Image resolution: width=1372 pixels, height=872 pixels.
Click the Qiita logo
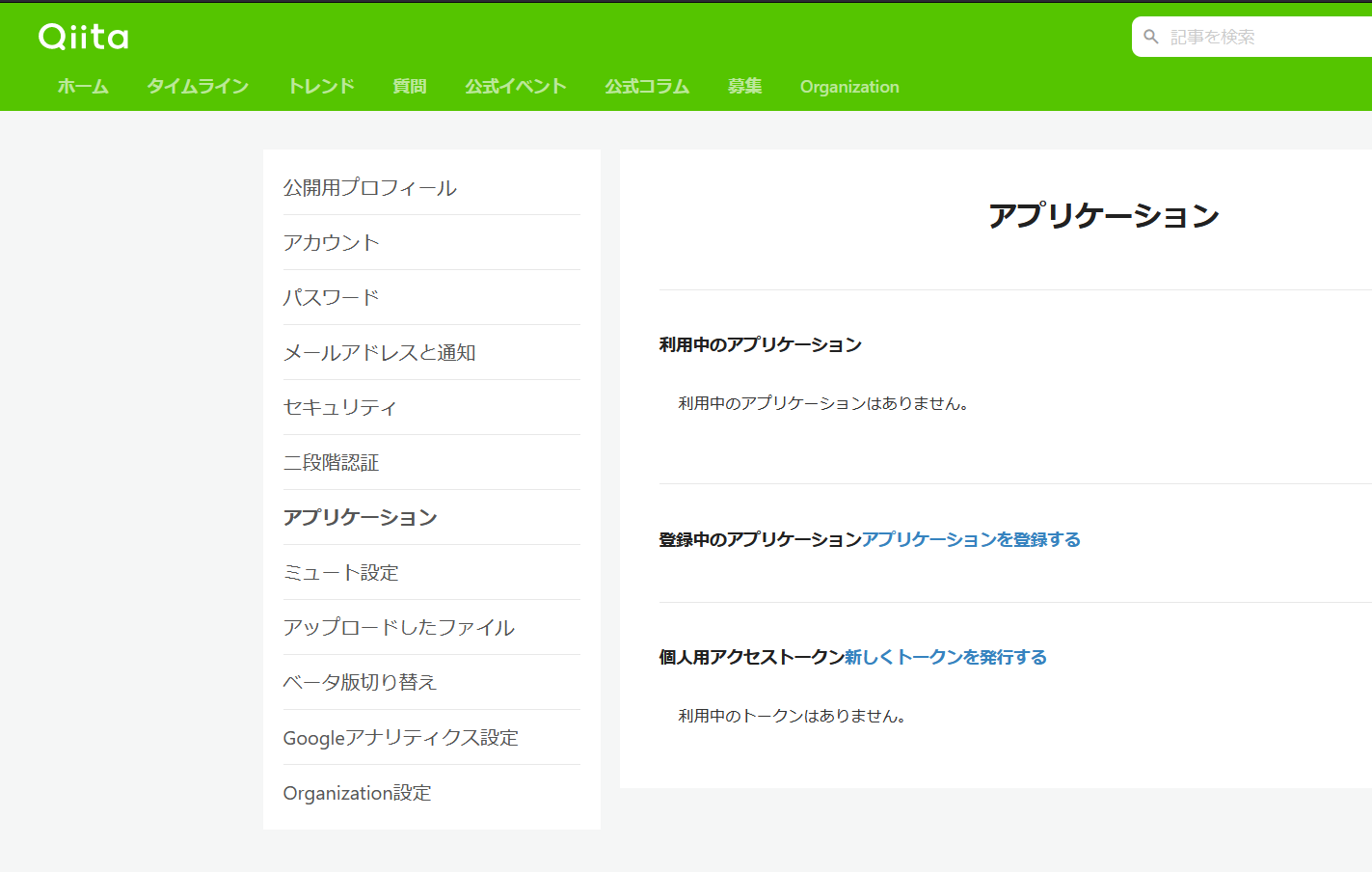[x=84, y=37]
